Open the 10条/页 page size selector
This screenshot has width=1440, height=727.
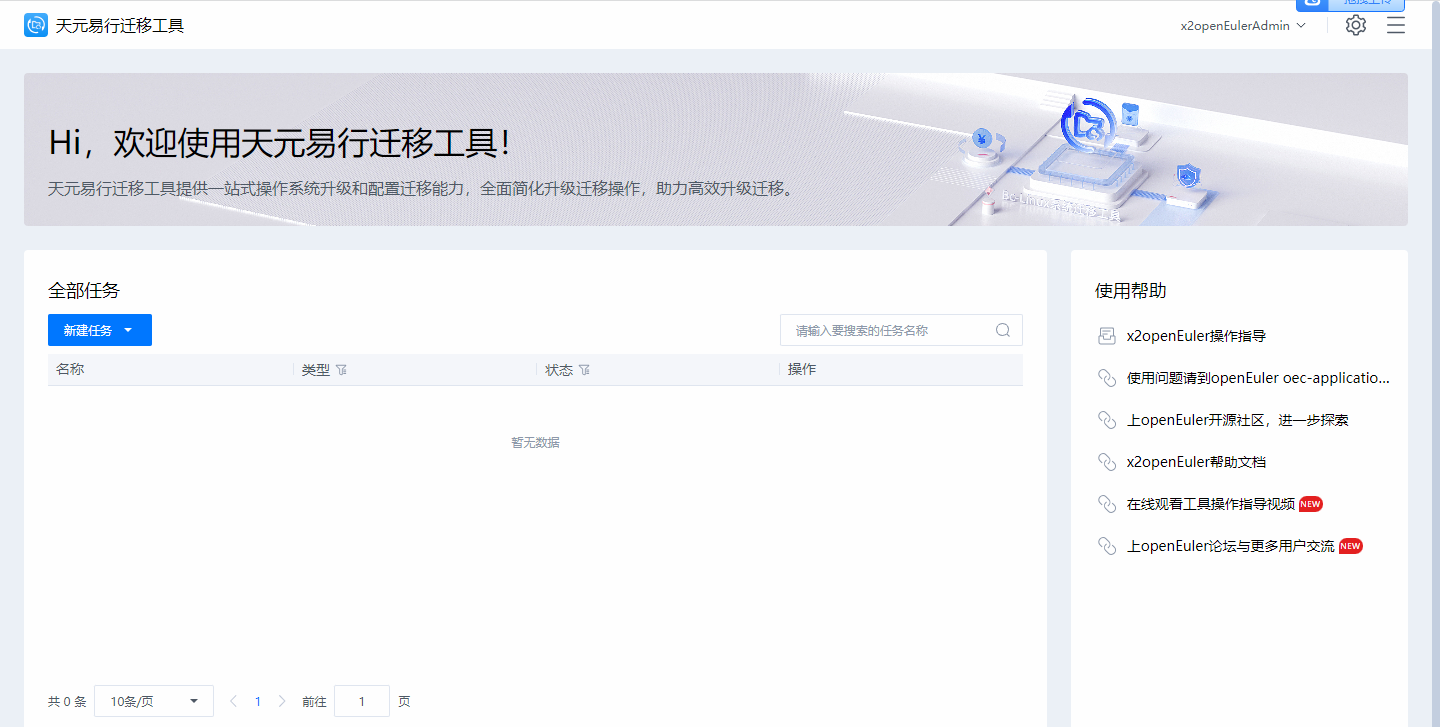pyautogui.click(x=154, y=701)
